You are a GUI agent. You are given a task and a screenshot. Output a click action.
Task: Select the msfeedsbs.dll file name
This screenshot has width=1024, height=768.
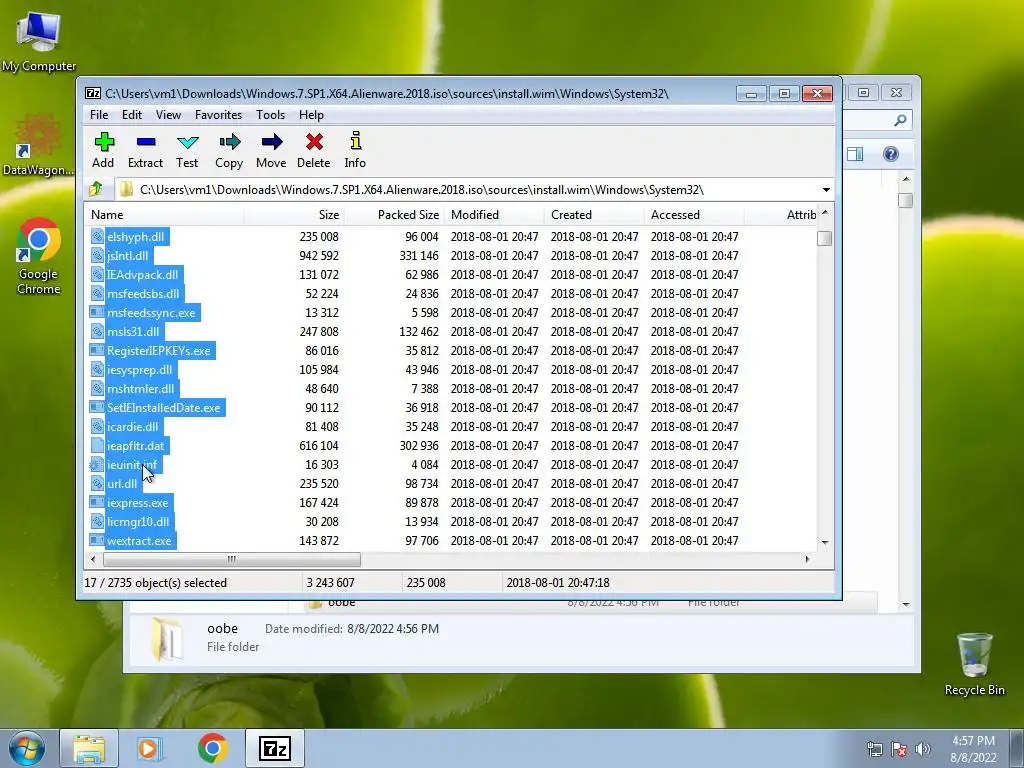(x=143, y=293)
